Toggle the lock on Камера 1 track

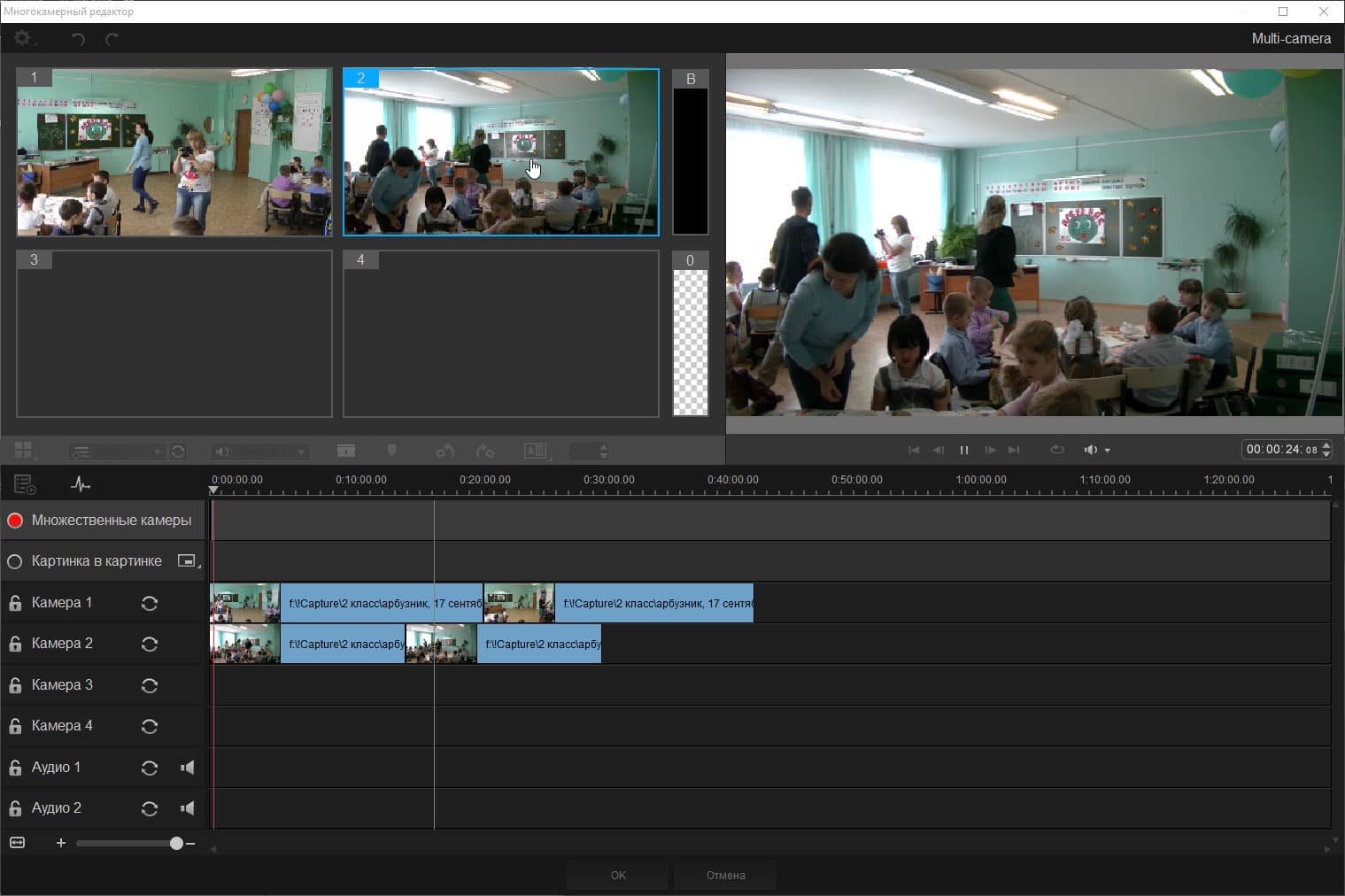pyautogui.click(x=15, y=603)
